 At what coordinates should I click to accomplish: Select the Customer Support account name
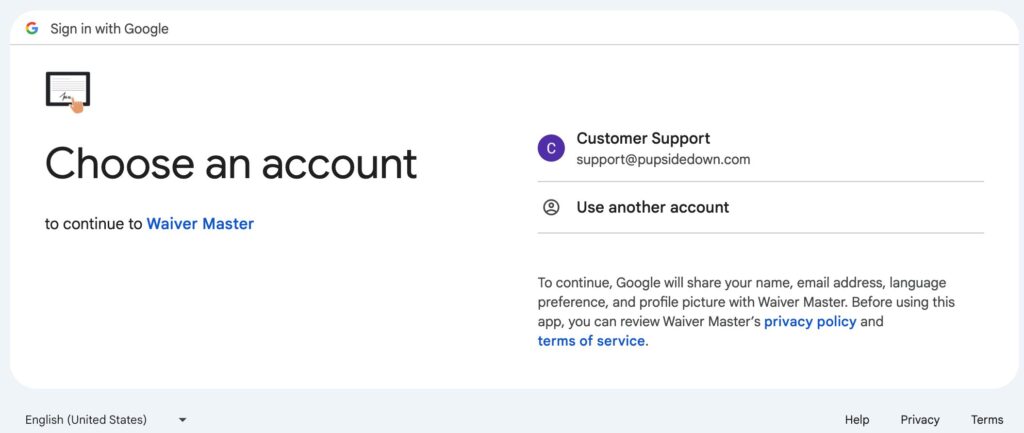point(643,138)
